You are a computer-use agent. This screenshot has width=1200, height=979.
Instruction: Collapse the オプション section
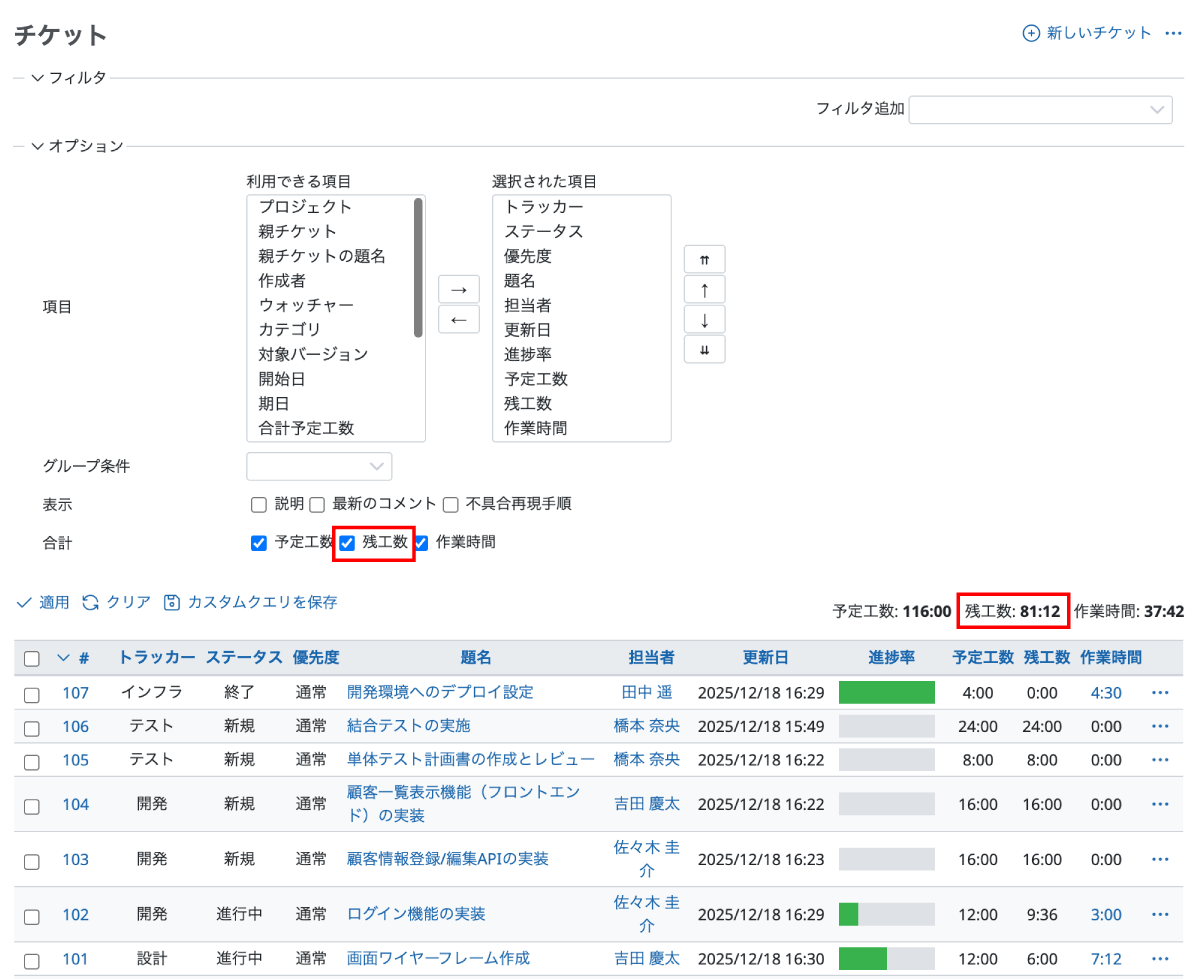click(38, 146)
